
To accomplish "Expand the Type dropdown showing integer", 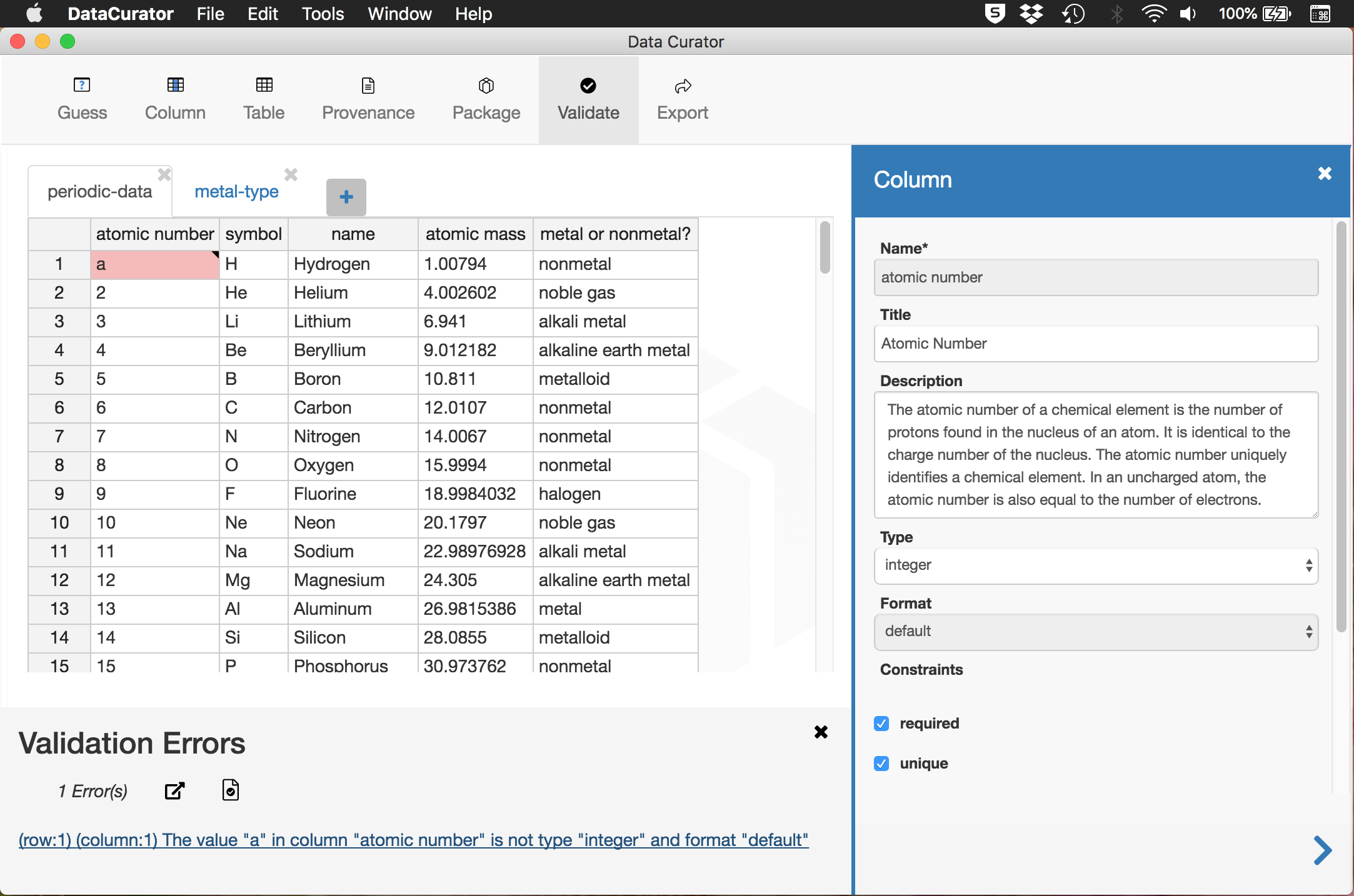I will 1095,565.
